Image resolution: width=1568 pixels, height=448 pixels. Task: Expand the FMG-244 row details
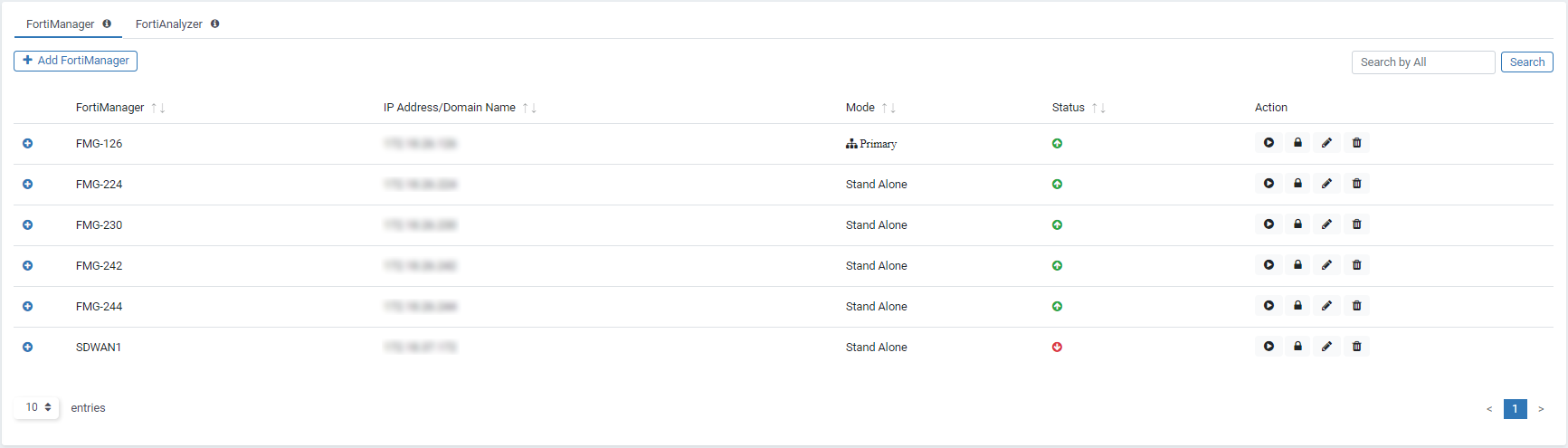[x=27, y=307]
